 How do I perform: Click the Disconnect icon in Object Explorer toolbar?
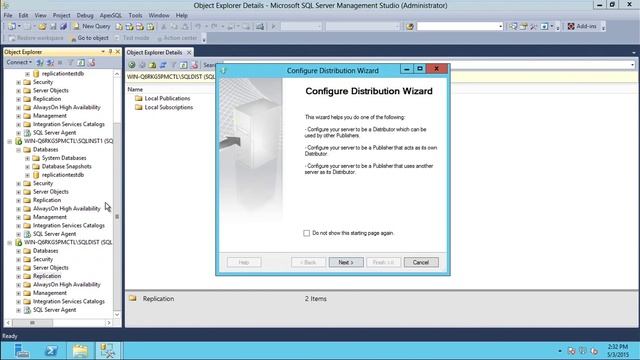(x=50, y=62)
